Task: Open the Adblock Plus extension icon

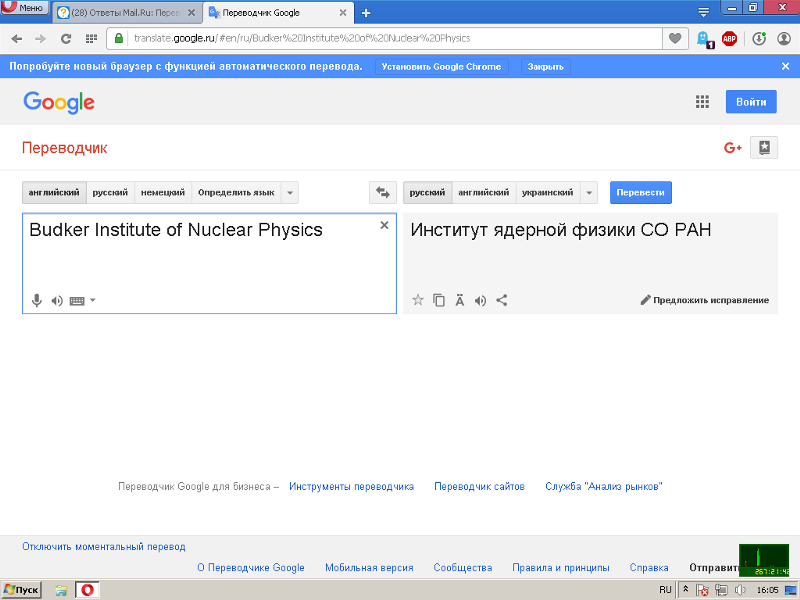Action: [730, 38]
